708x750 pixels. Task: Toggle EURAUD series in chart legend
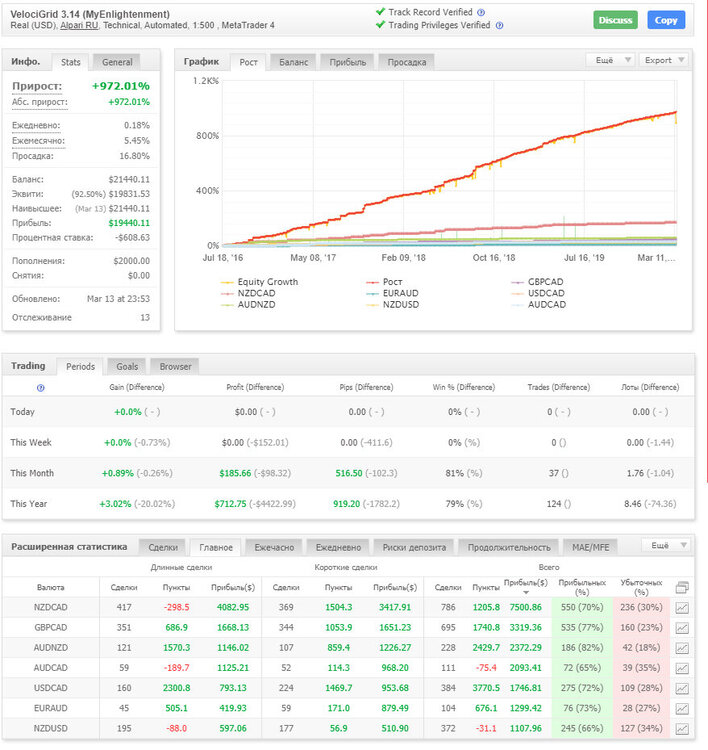point(392,293)
